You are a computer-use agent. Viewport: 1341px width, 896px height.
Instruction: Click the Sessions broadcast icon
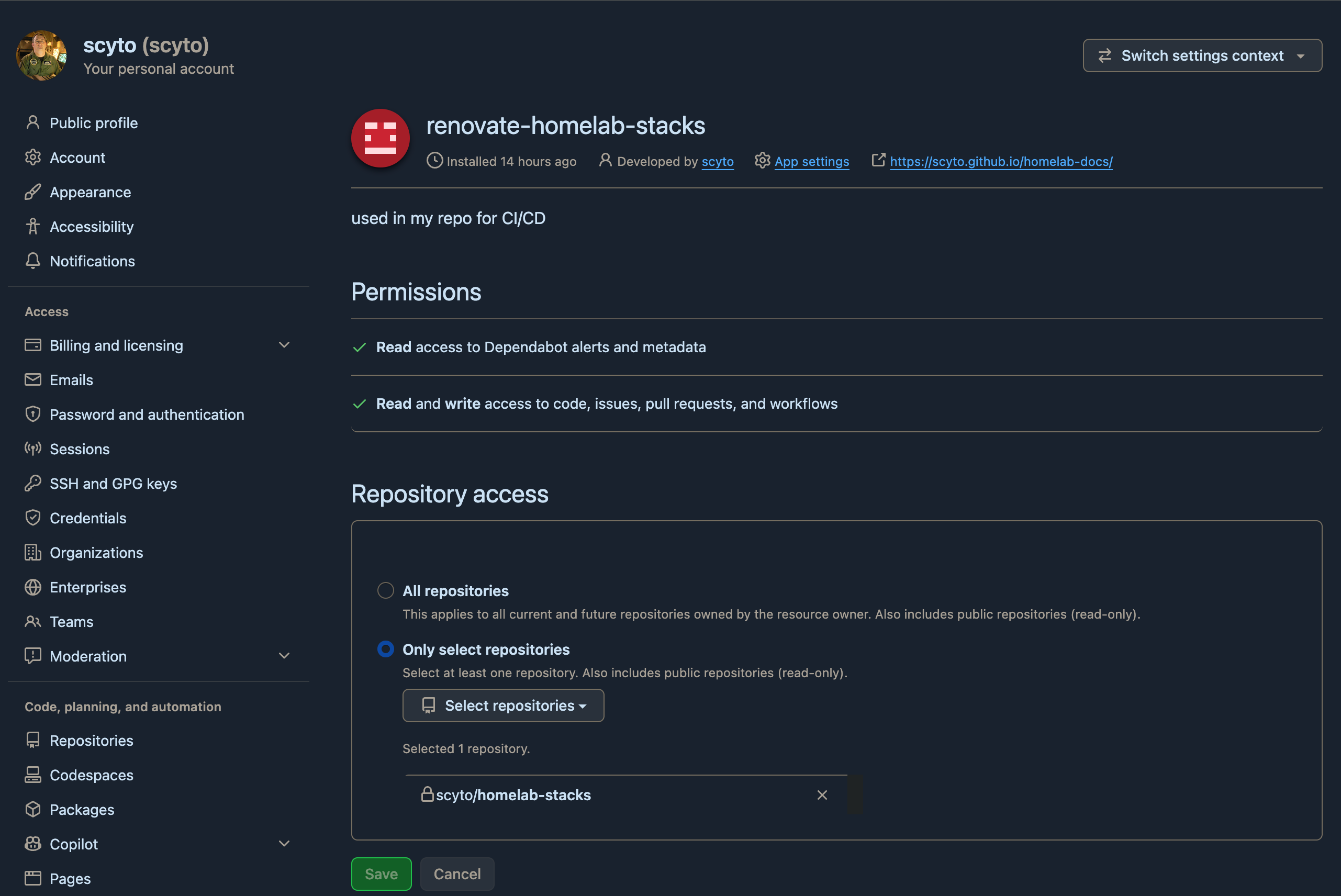pos(32,449)
